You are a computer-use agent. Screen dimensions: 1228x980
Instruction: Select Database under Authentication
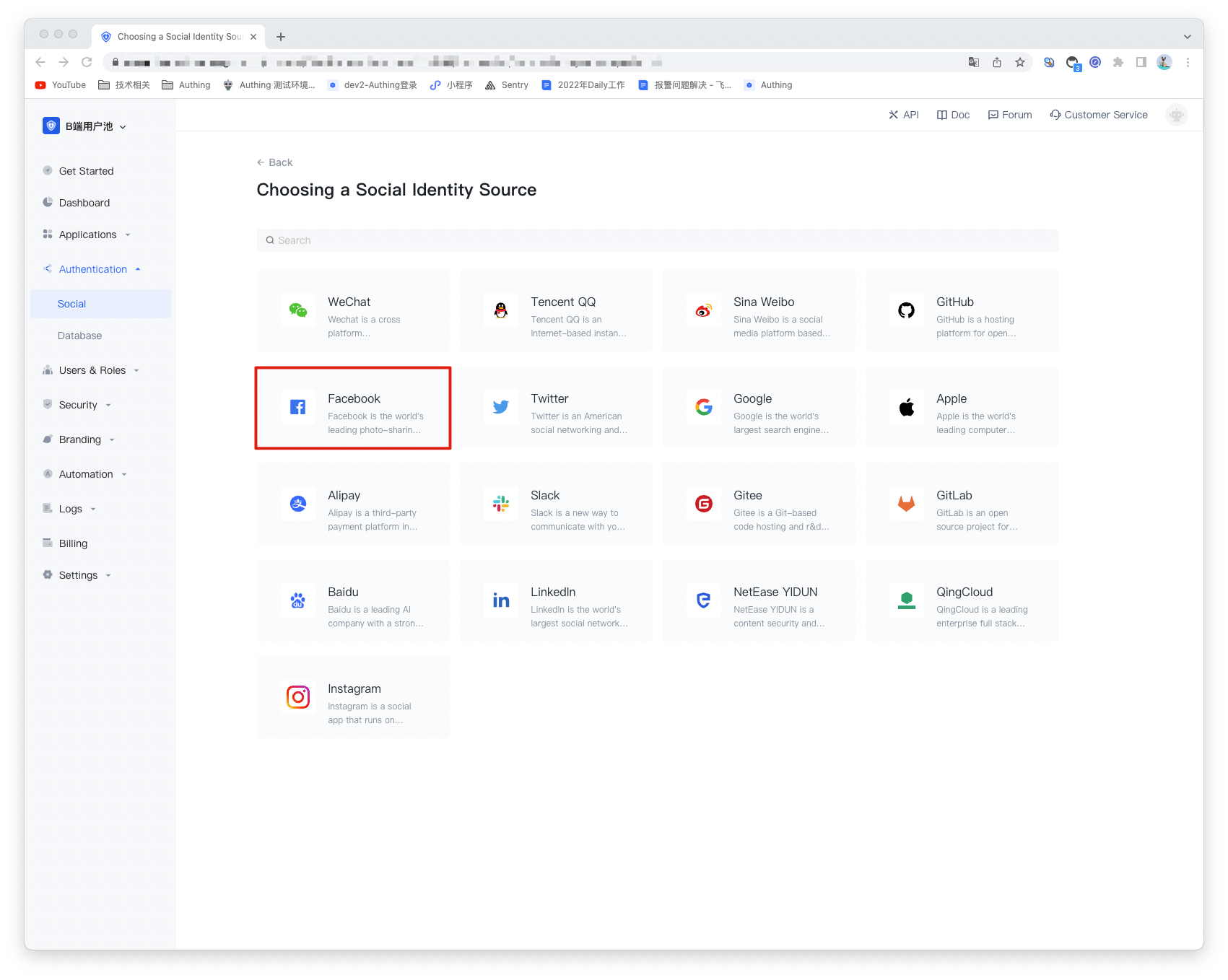tap(79, 336)
